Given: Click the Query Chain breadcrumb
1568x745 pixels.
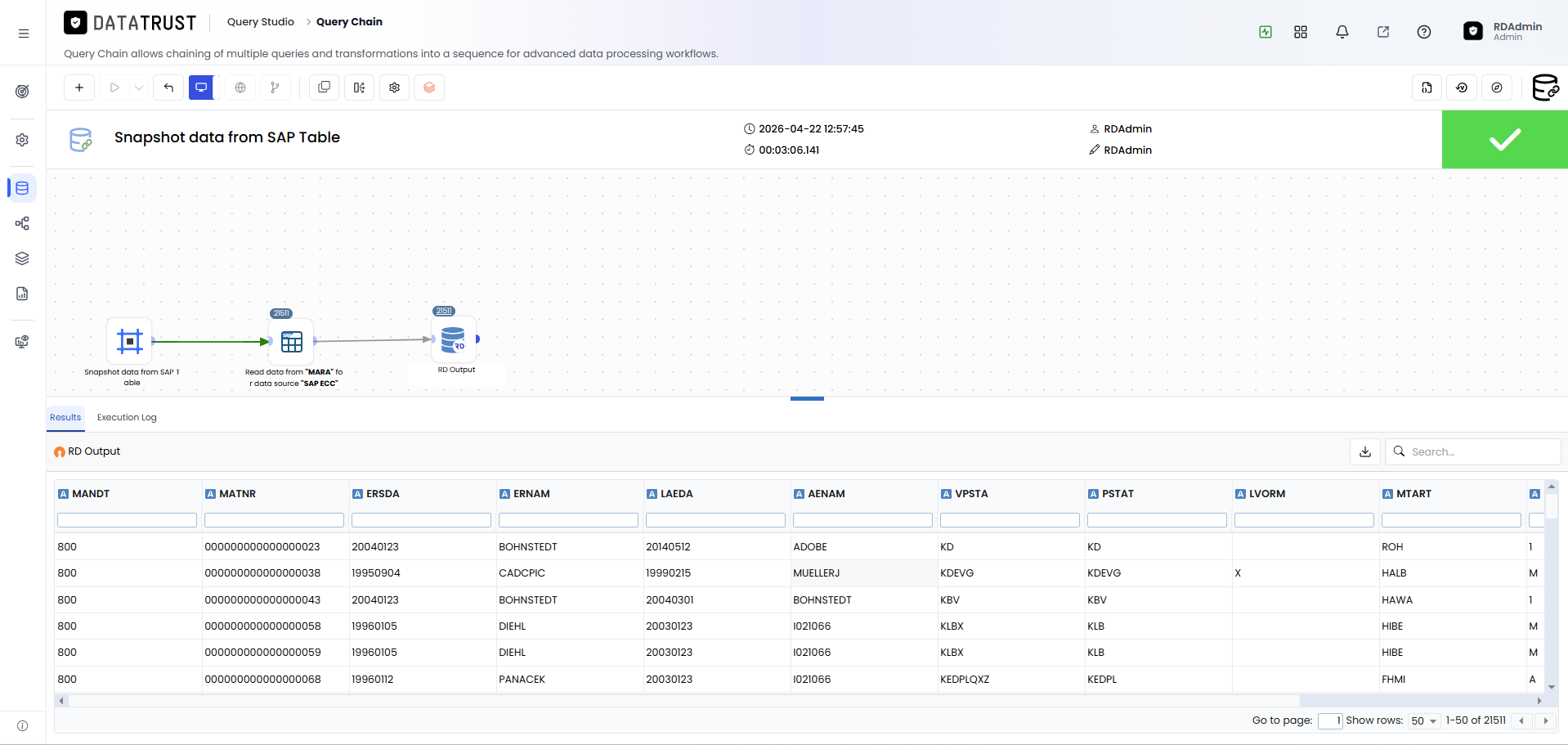Looking at the screenshot, I should (x=349, y=22).
